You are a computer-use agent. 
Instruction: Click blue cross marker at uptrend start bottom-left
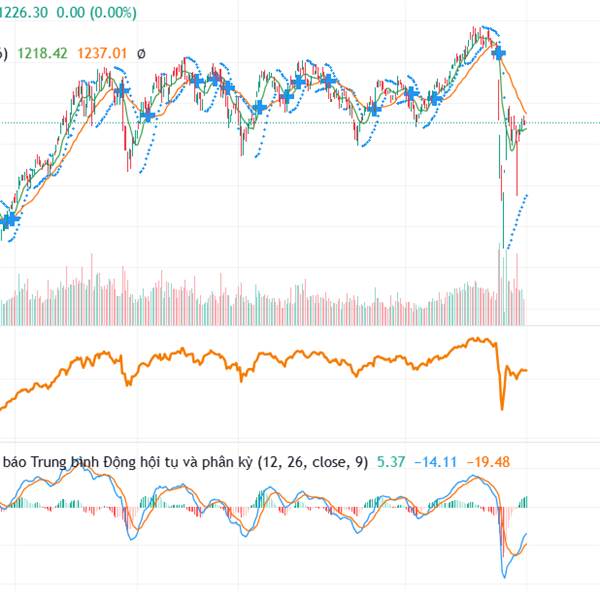tap(11, 219)
